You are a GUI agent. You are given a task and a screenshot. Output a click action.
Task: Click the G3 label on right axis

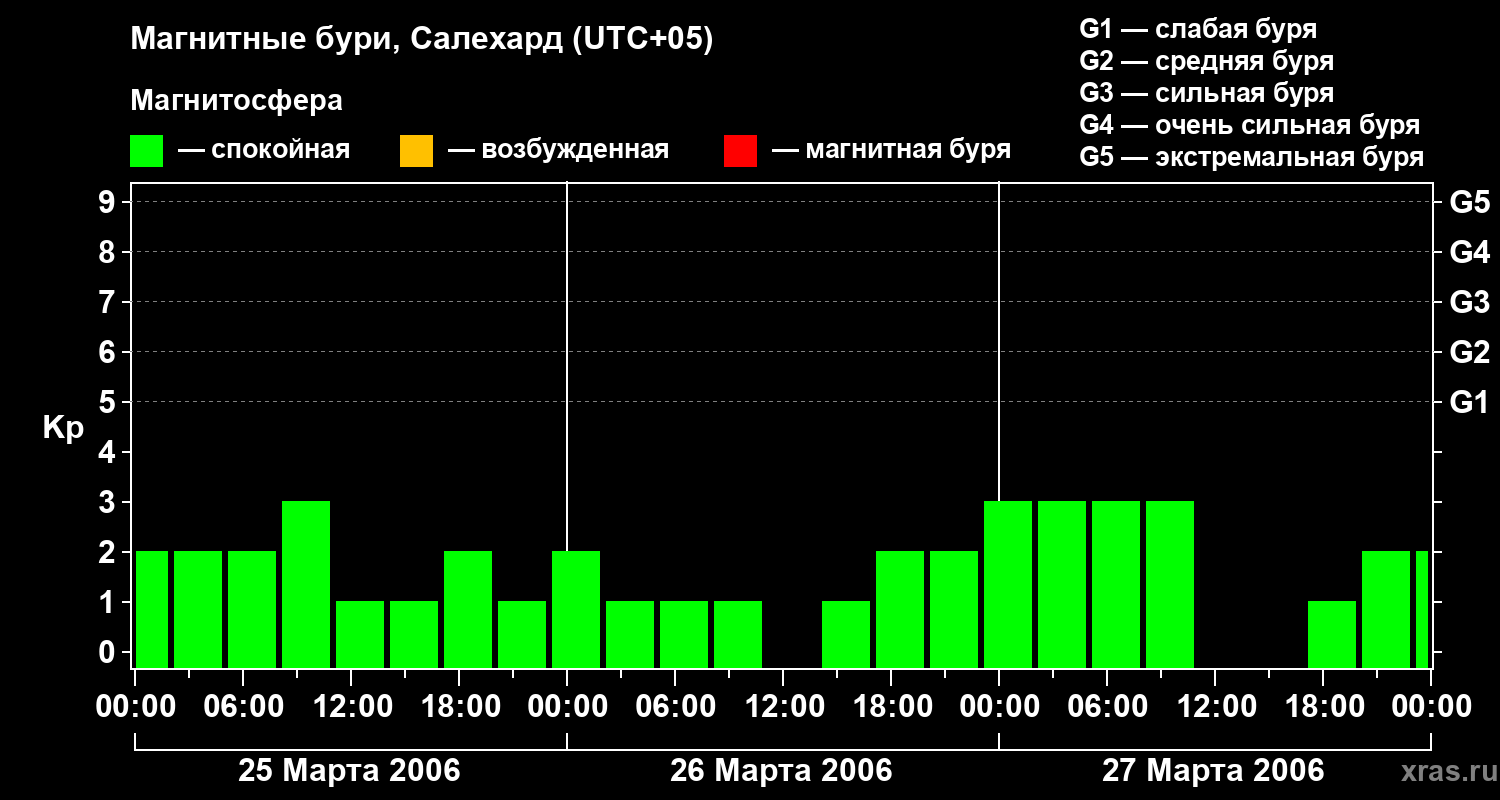pos(1469,302)
